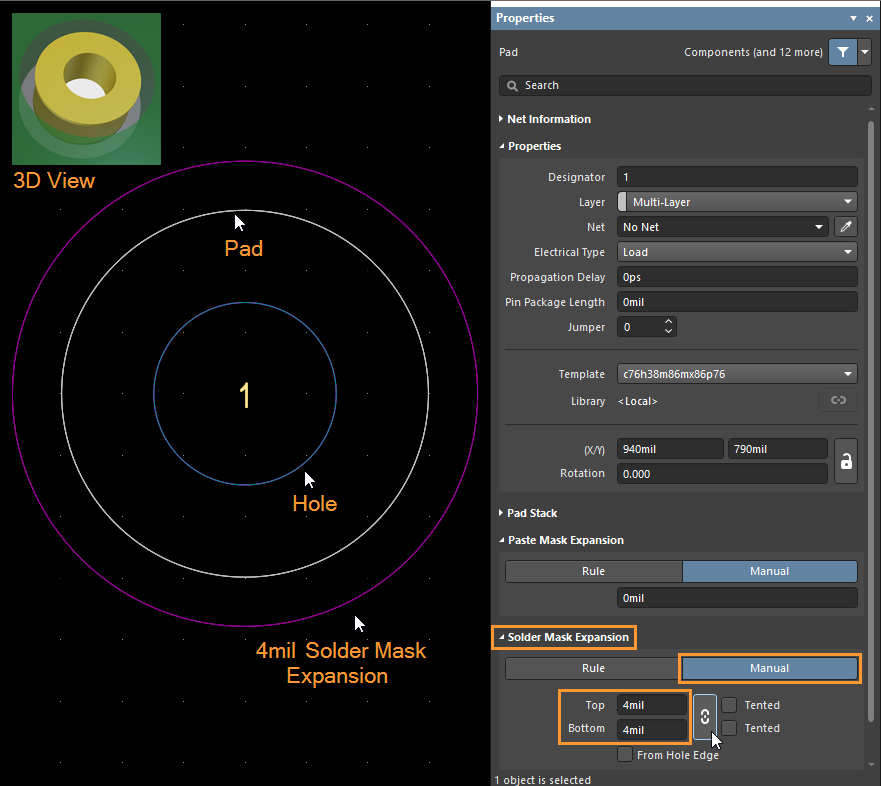Click the Multi-Layer color swatch
This screenshot has height=786, width=881.
pyautogui.click(x=623, y=202)
